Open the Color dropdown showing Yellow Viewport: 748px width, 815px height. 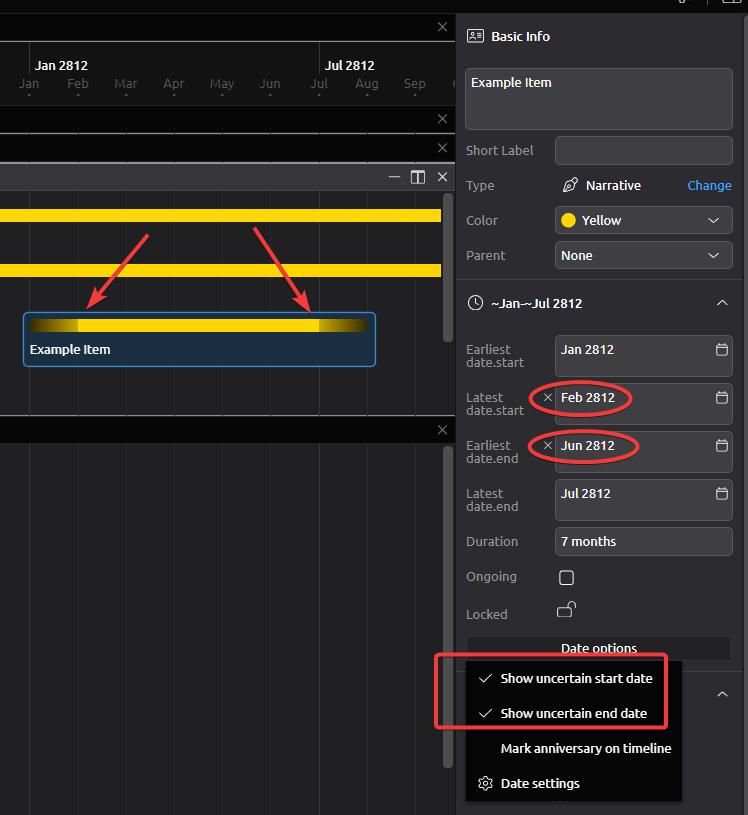pyautogui.click(x=643, y=220)
